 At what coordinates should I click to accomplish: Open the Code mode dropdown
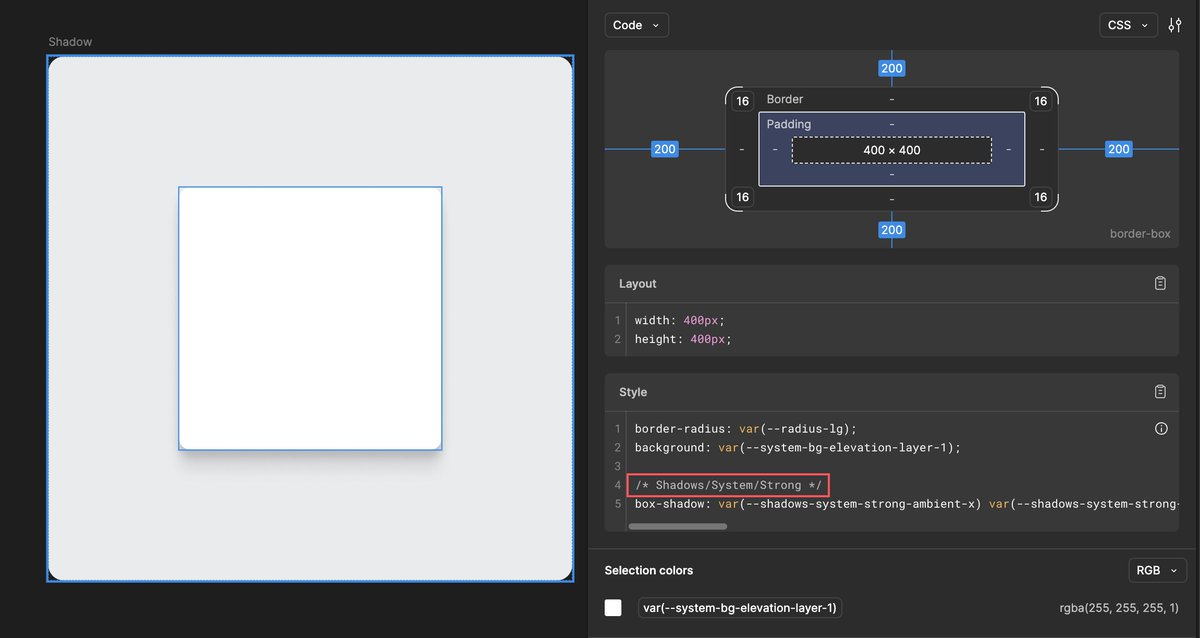636,25
